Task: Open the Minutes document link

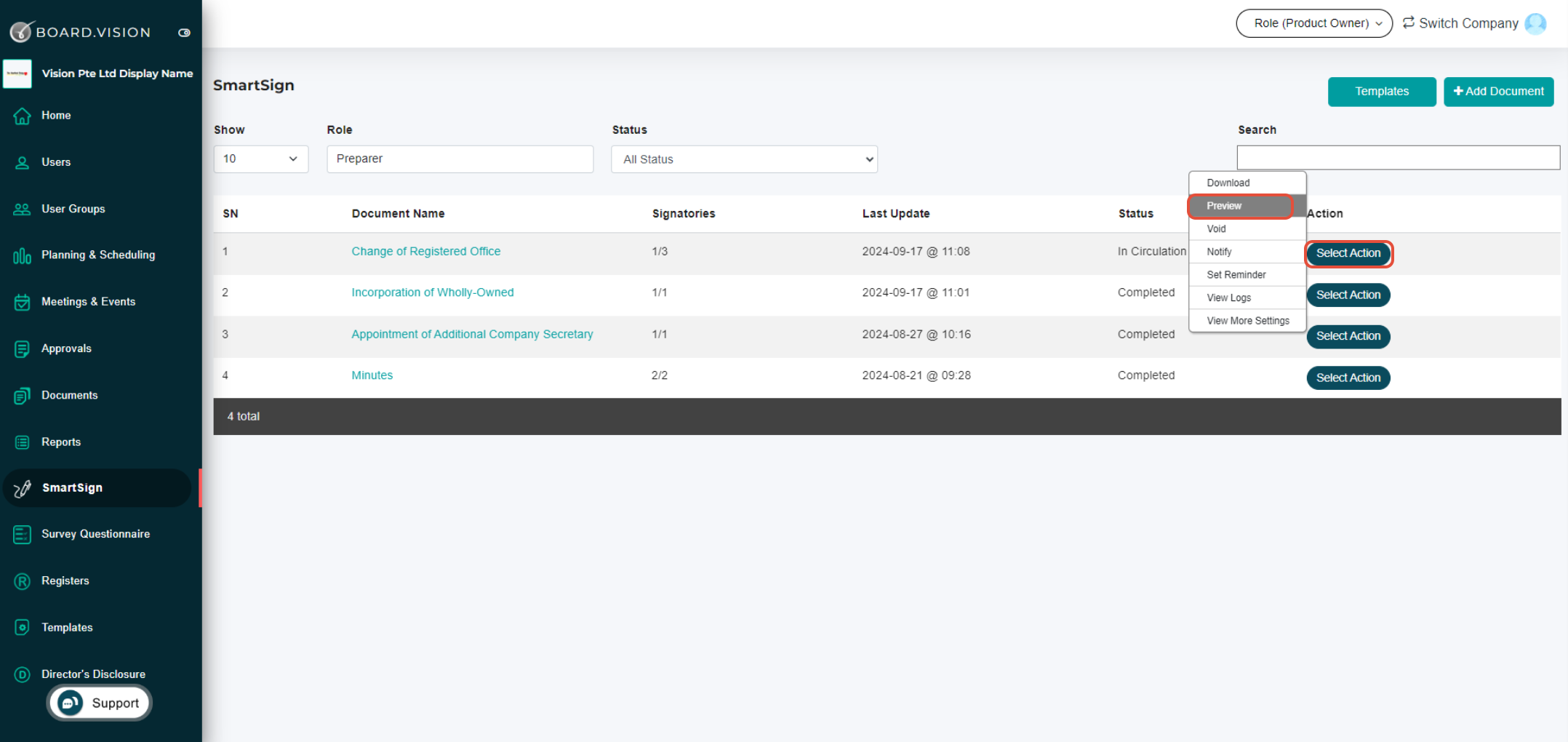Action: click(x=372, y=375)
